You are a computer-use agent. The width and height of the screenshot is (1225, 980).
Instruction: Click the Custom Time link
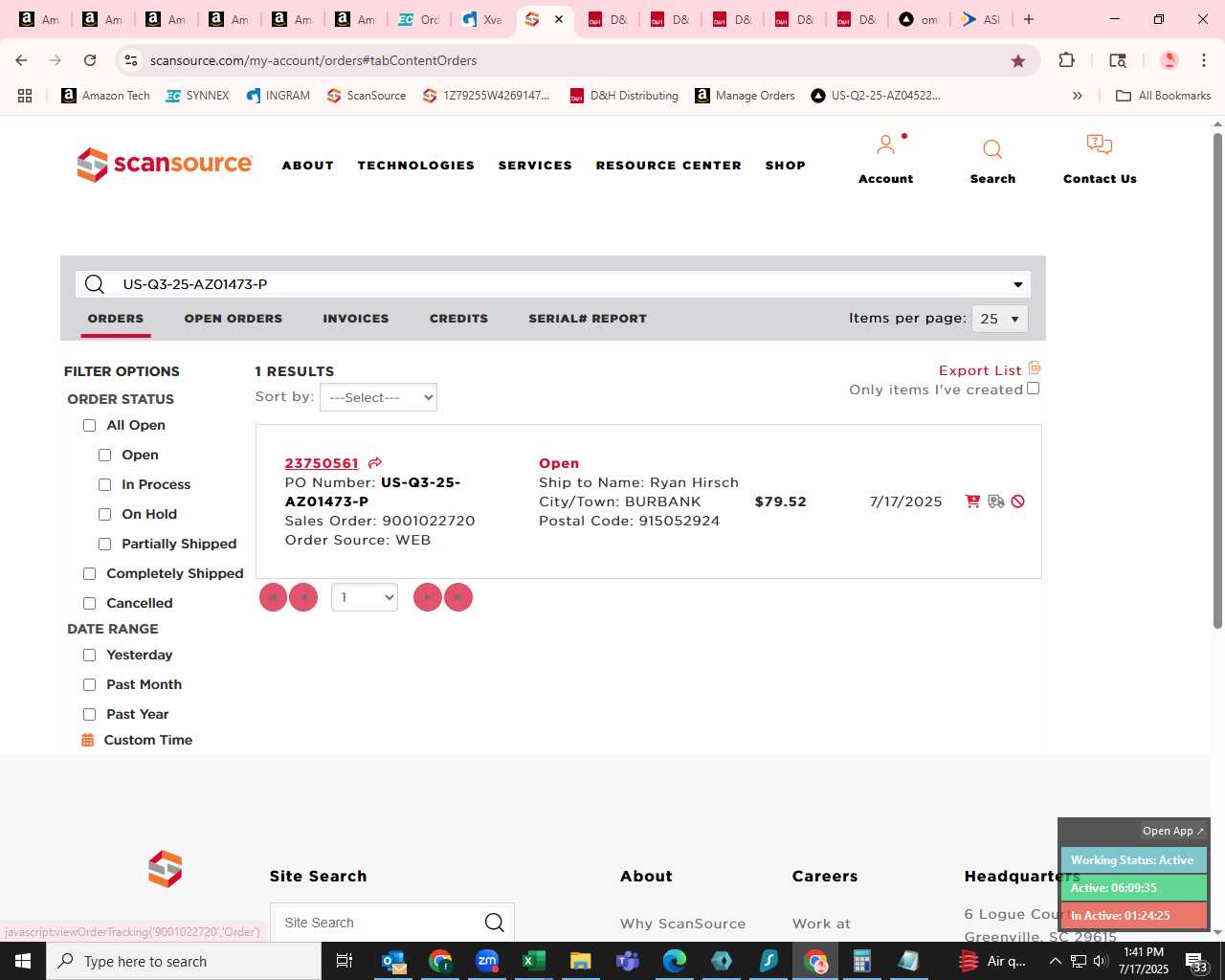[x=148, y=740]
